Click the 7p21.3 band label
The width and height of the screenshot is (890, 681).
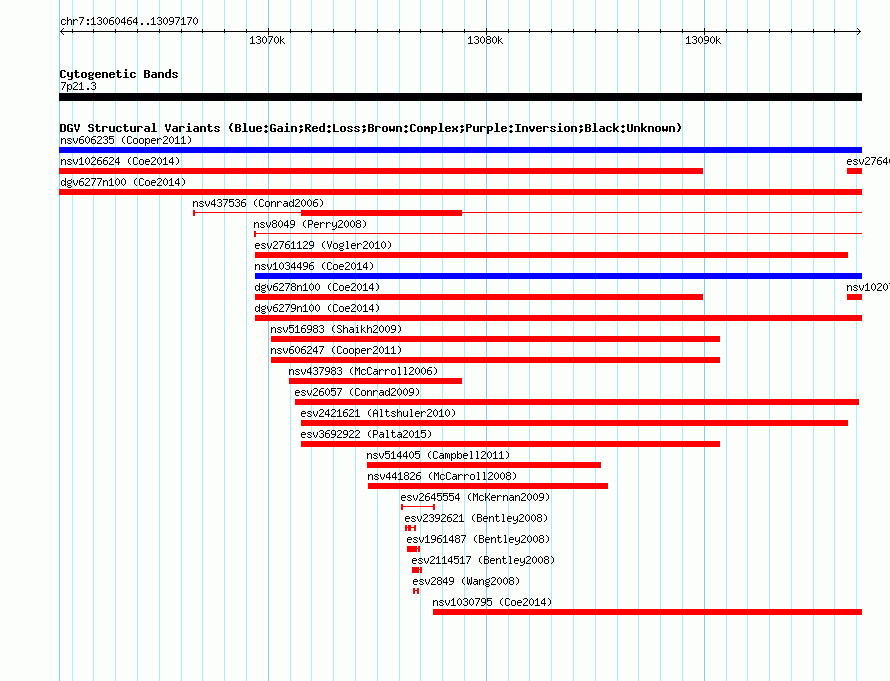(x=78, y=86)
